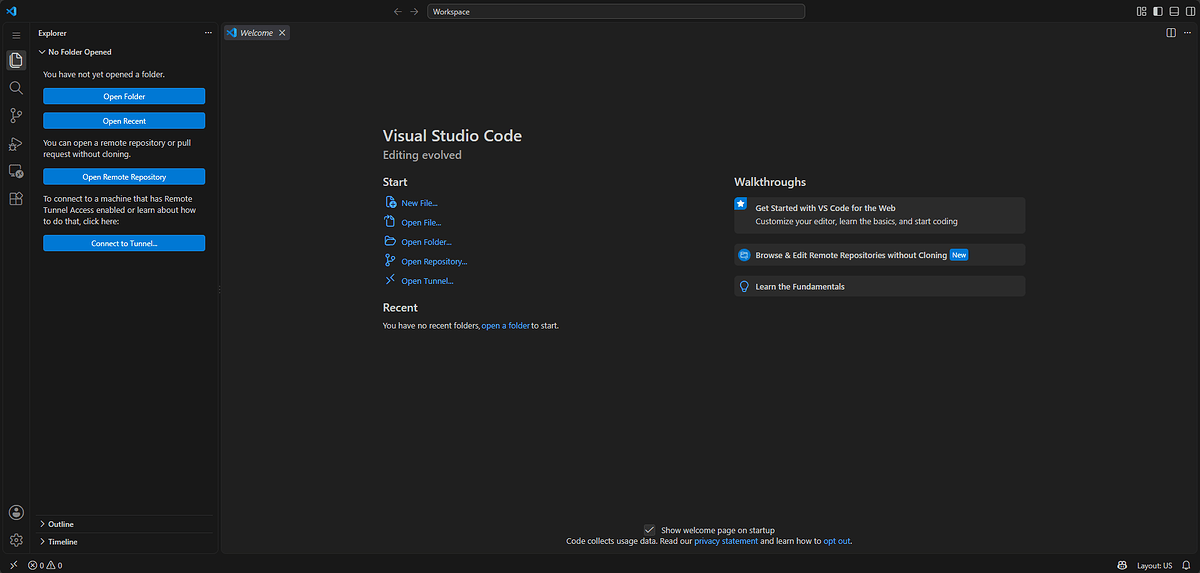Click the VS Code logo in title bar
Image resolution: width=1200 pixels, height=573 pixels.
point(12,11)
